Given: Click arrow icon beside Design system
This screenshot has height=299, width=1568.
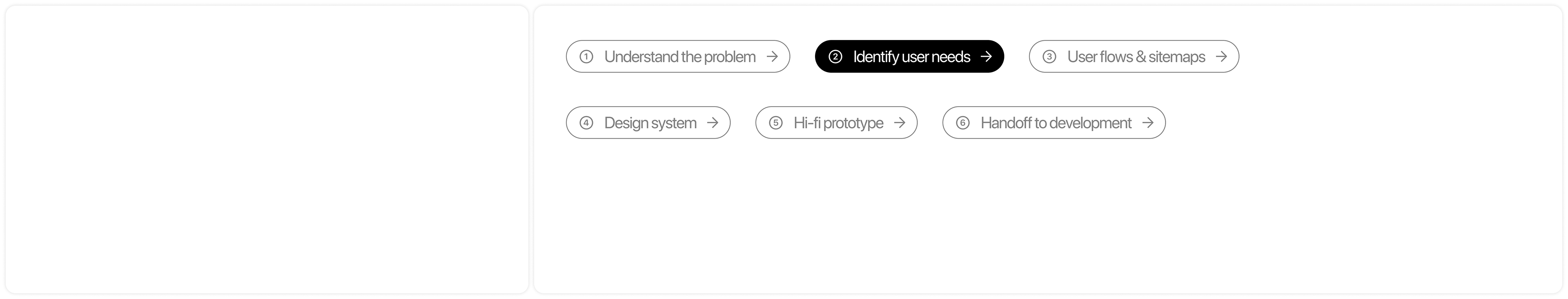Looking at the screenshot, I should click(x=712, y=123).
